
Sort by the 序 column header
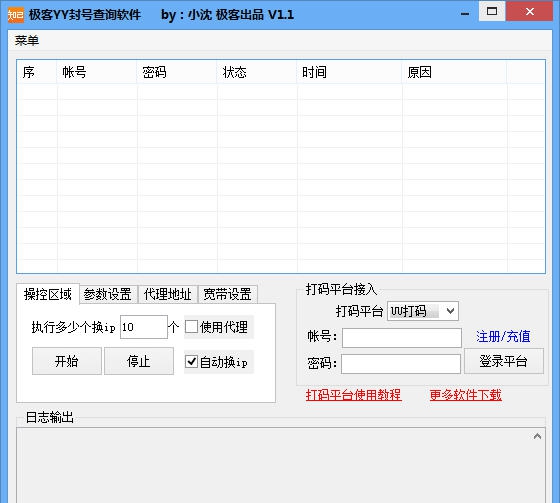(37, 72)
